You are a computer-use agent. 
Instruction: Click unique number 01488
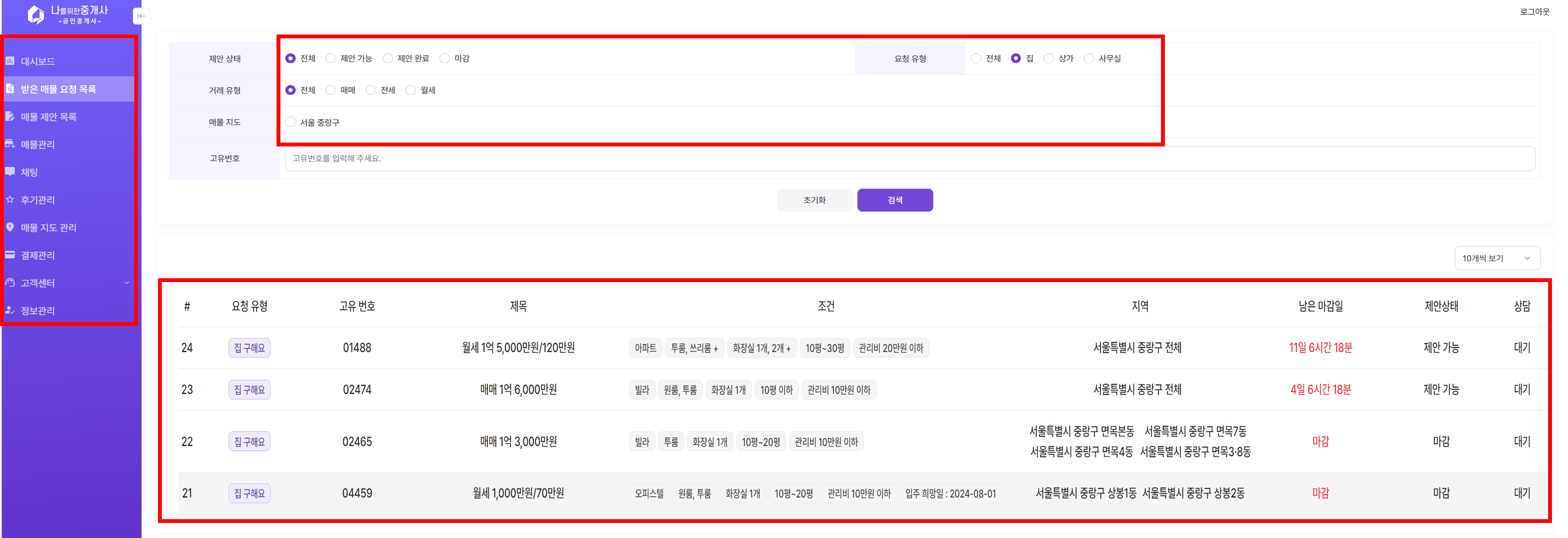[357, 348]
